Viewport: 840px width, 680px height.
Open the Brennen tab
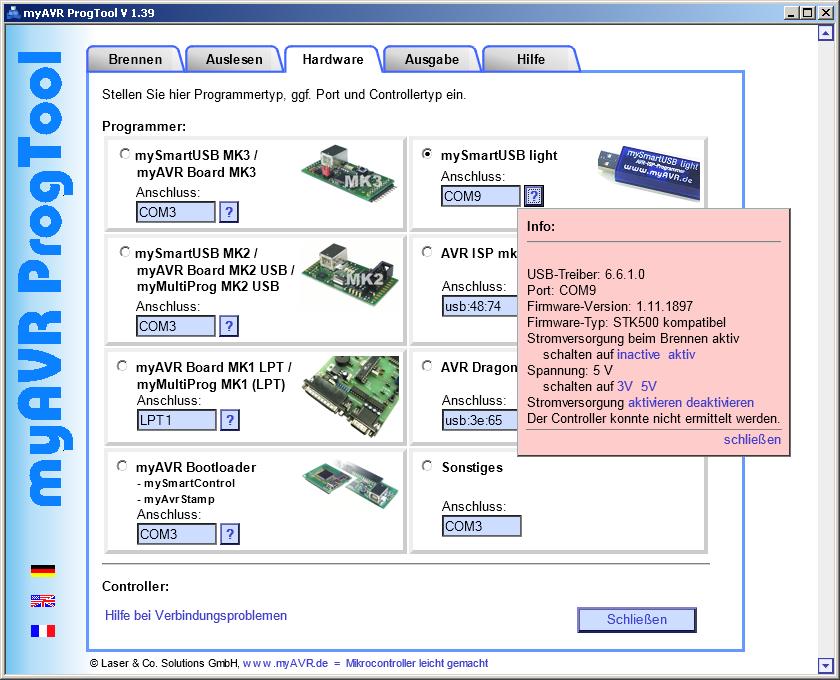(135, 59)
